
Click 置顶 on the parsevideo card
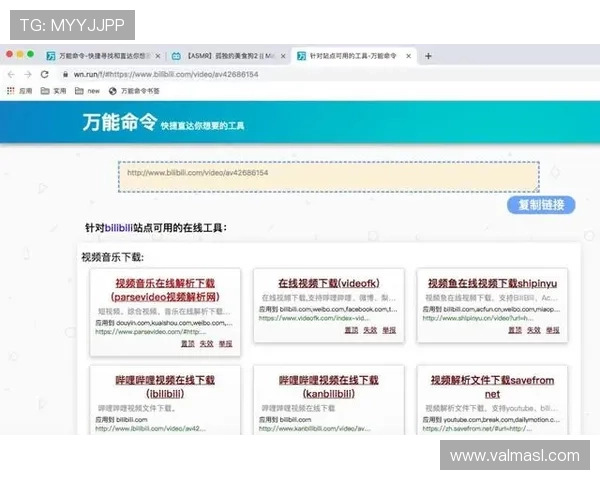point(188,344)
